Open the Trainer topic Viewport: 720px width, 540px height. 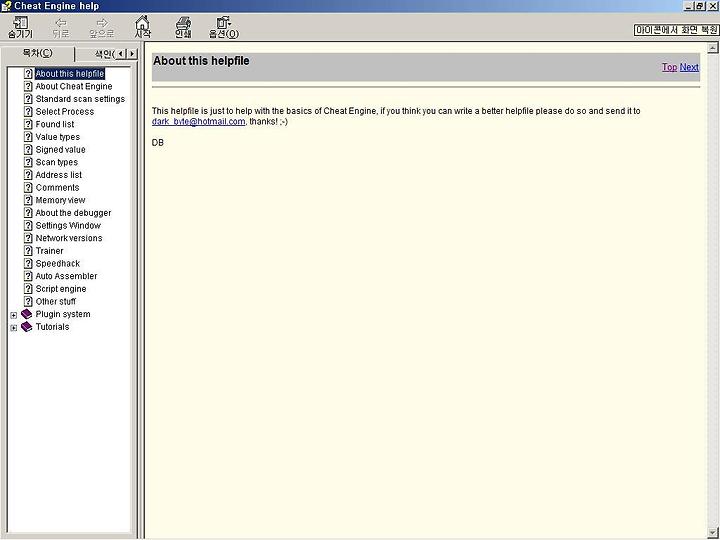(50, 251)
